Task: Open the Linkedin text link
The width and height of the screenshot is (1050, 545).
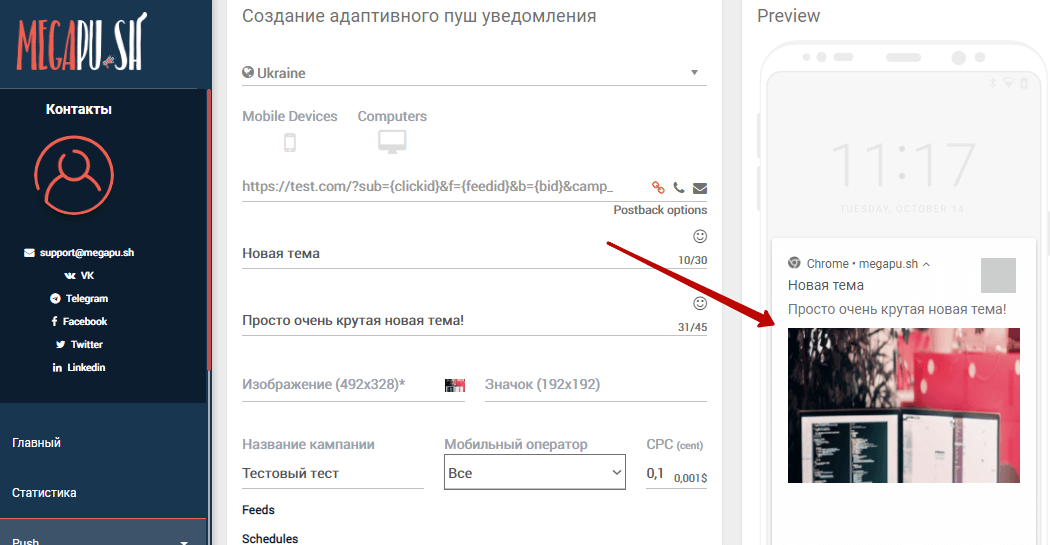Action: click(x=86, y=368)
